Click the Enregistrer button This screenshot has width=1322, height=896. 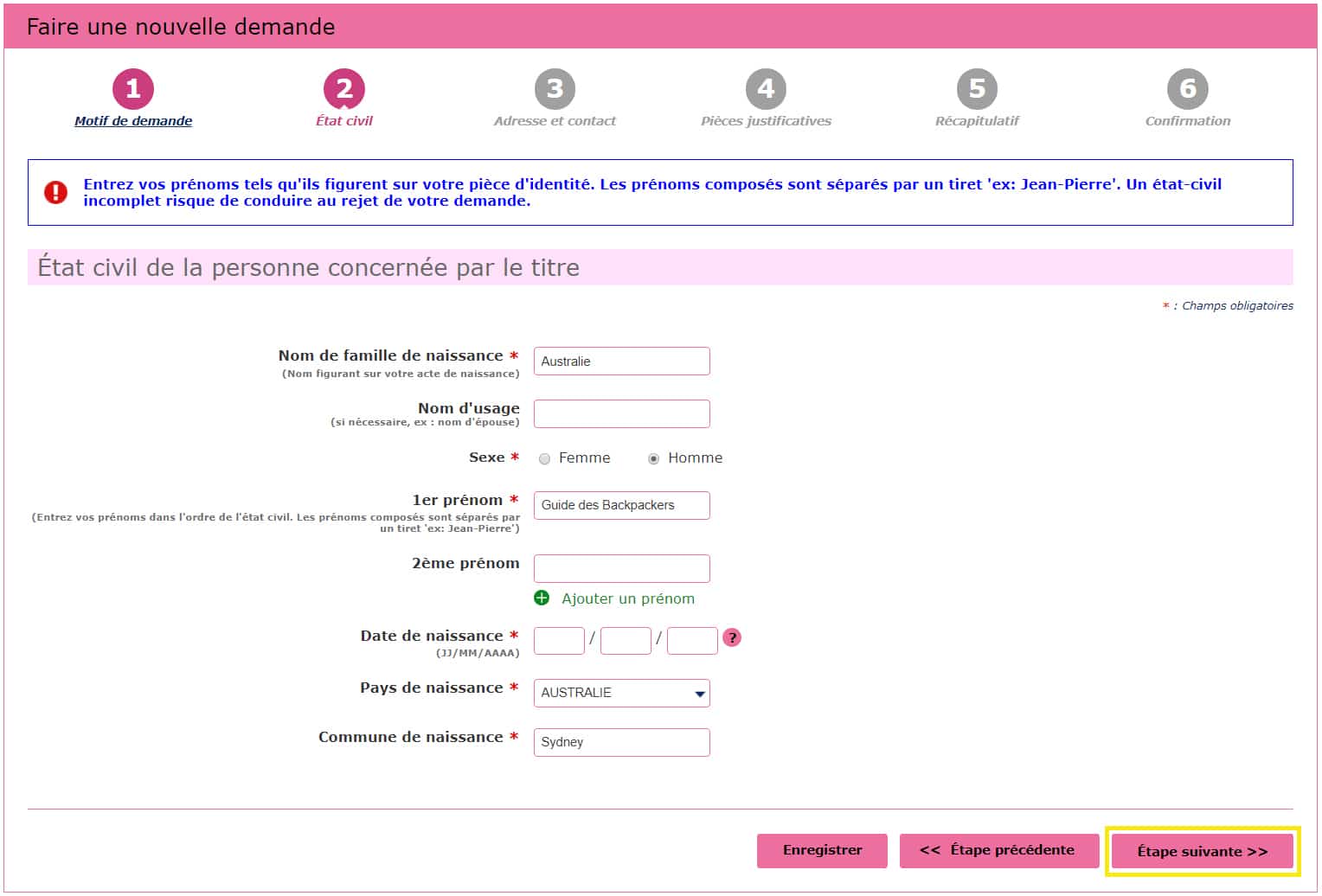click(x=822, y=850)
